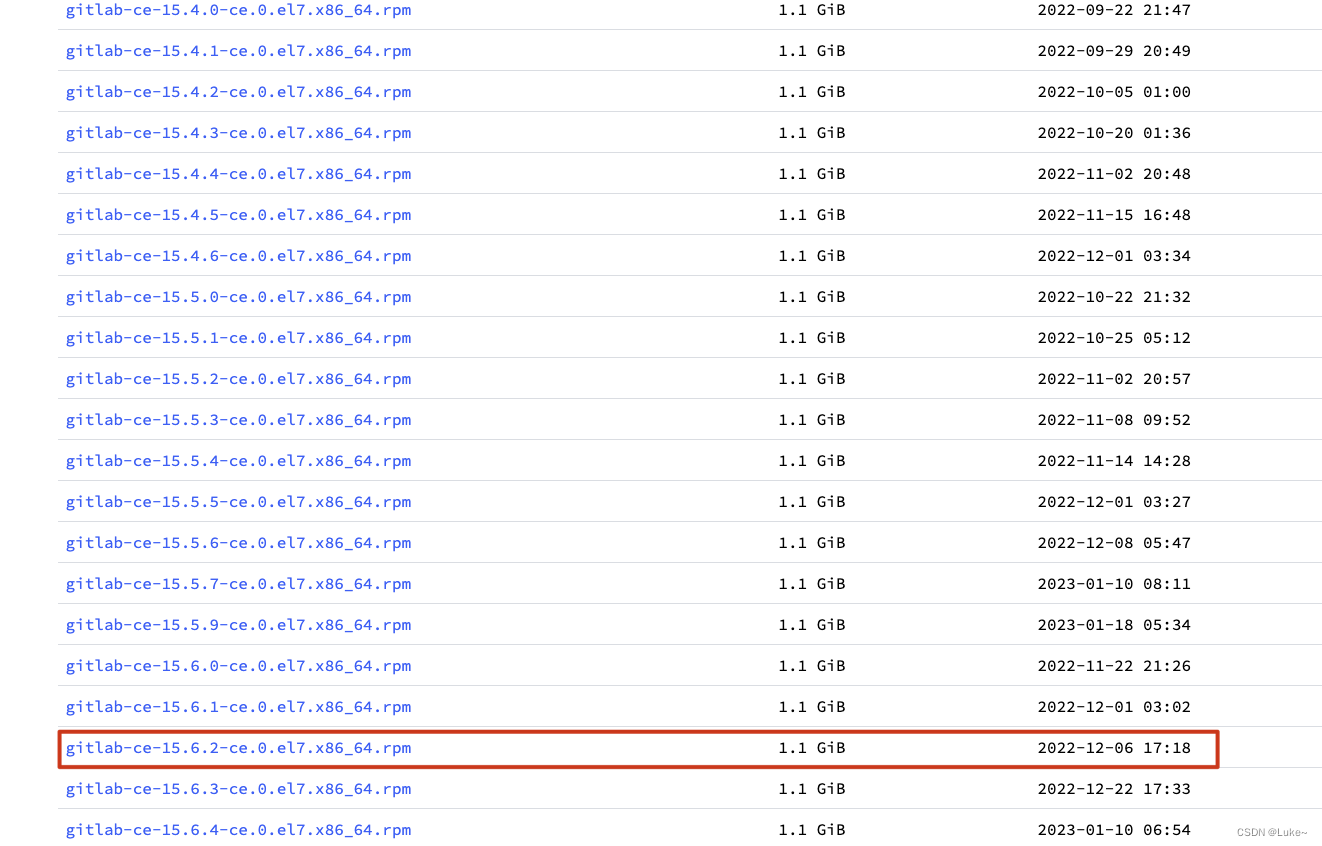Click the date 2023-01-10 08:11
The image size is (1322, 846).
pos(1114,584)
